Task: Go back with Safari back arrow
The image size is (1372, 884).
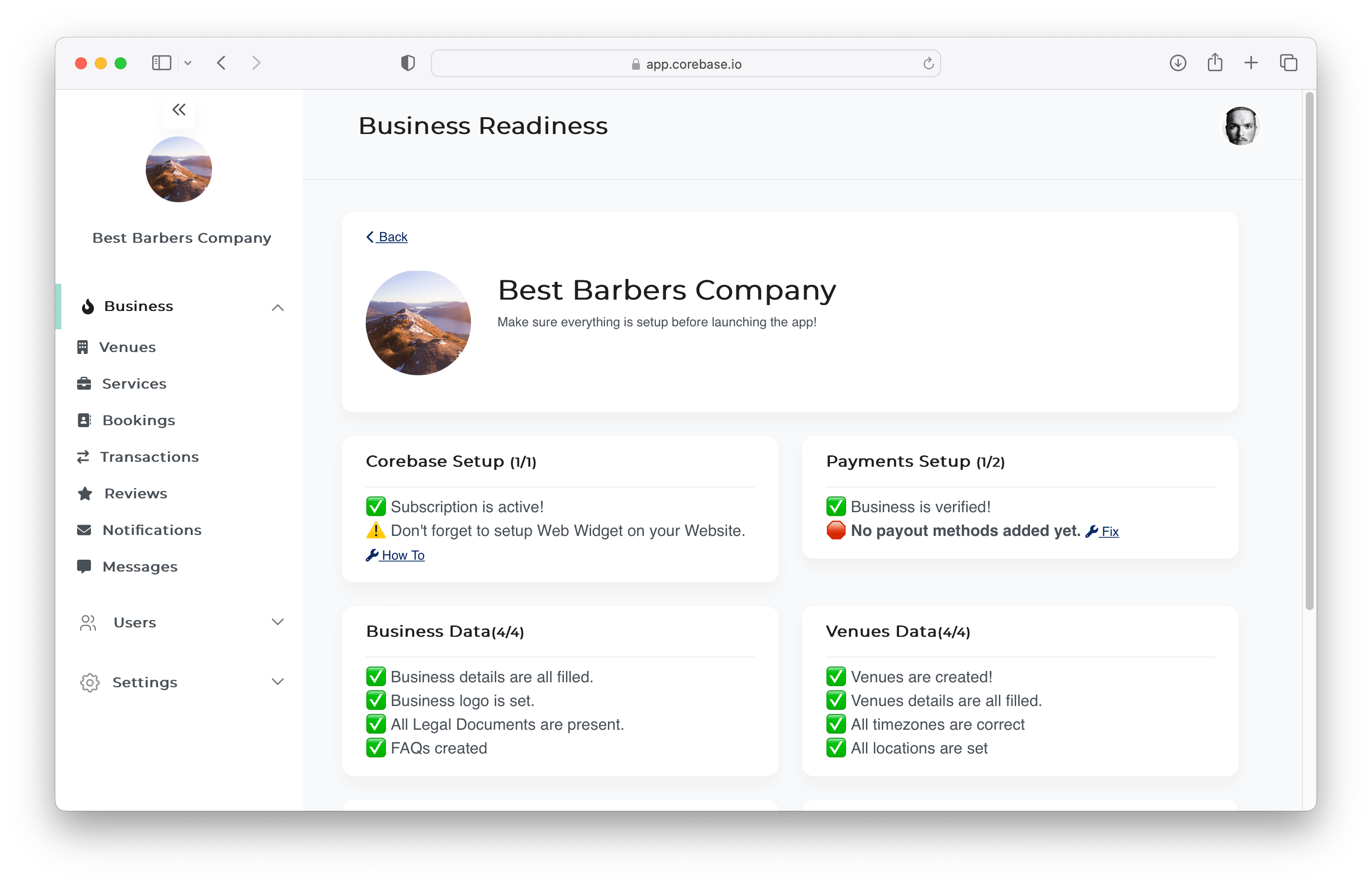Action: (x=221, y=63)
